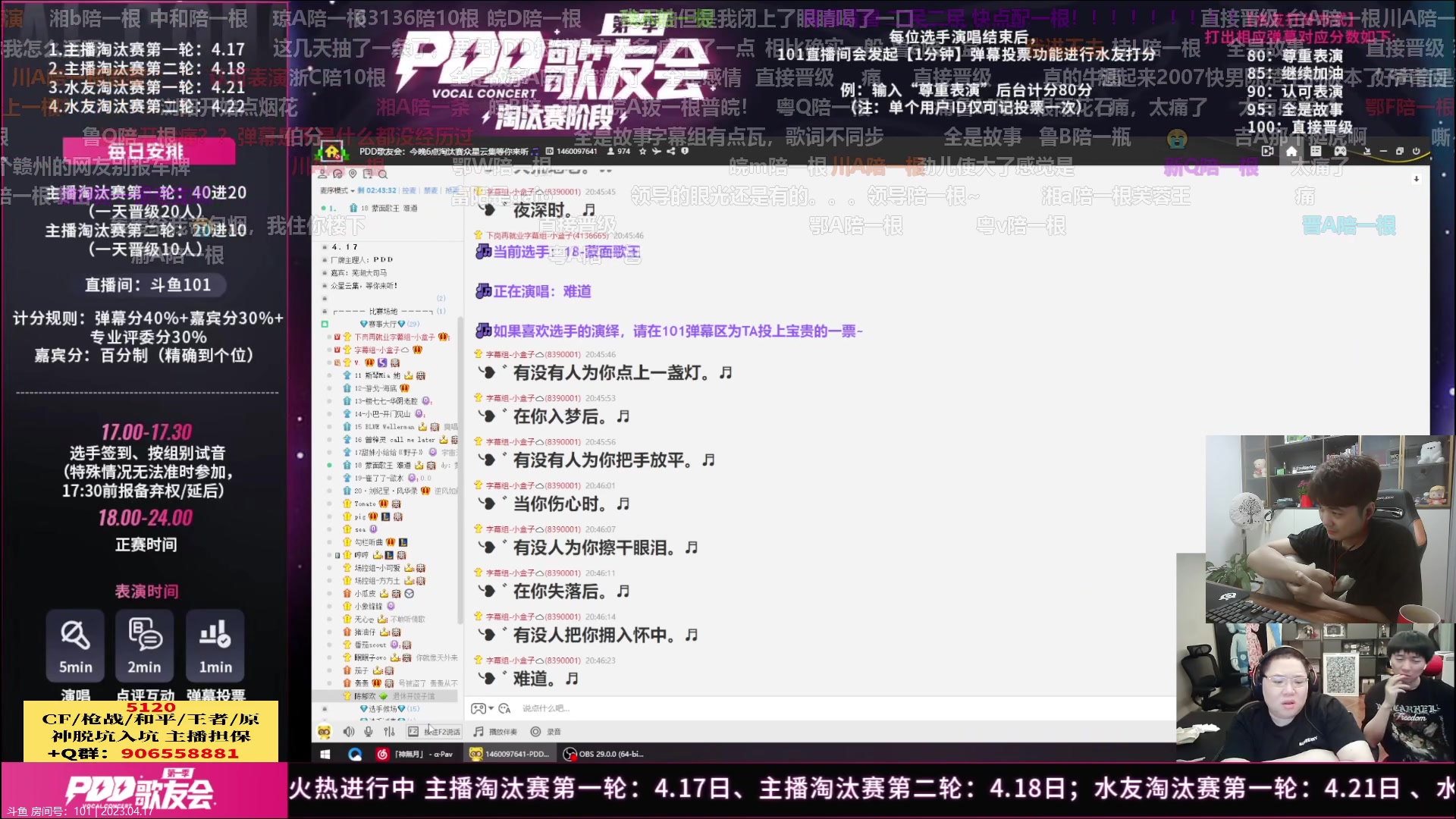Screen dimensions: 1456x819
Task: Click the channel tree vertical scrollbar
Action: [460, 470]
